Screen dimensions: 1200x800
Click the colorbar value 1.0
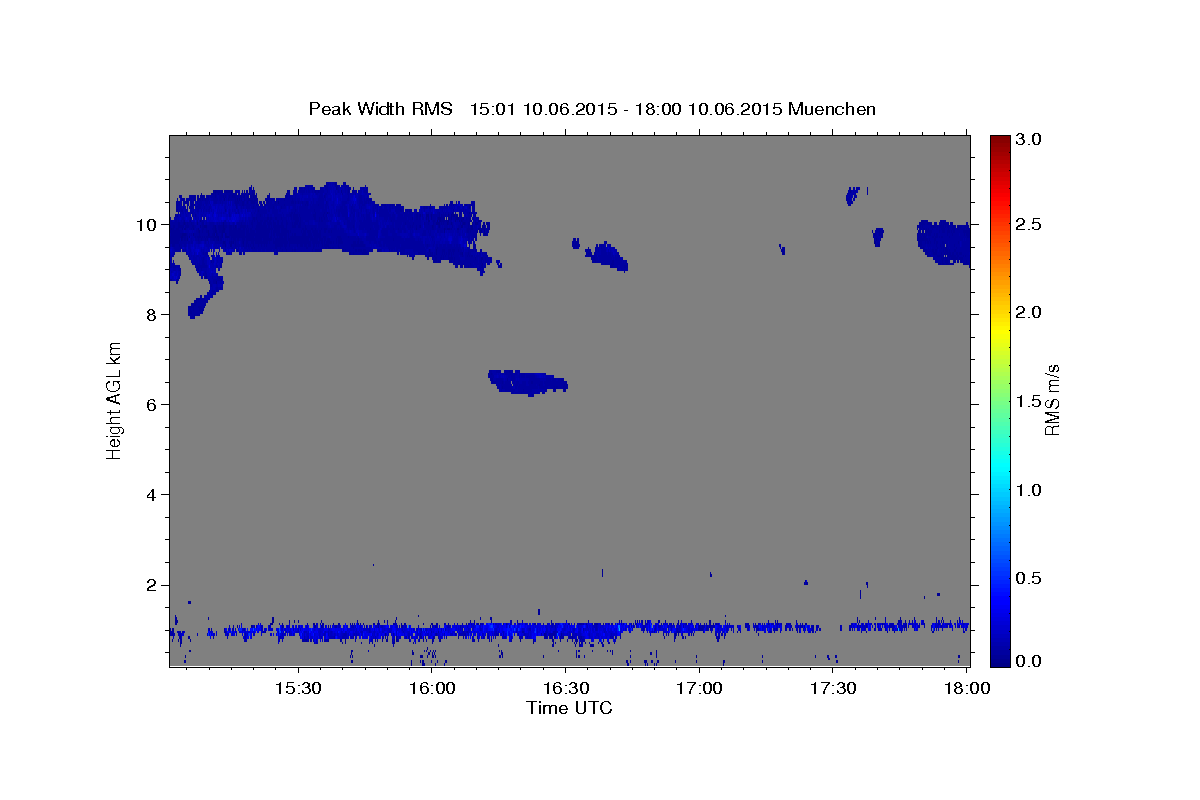click(1029, 490)
